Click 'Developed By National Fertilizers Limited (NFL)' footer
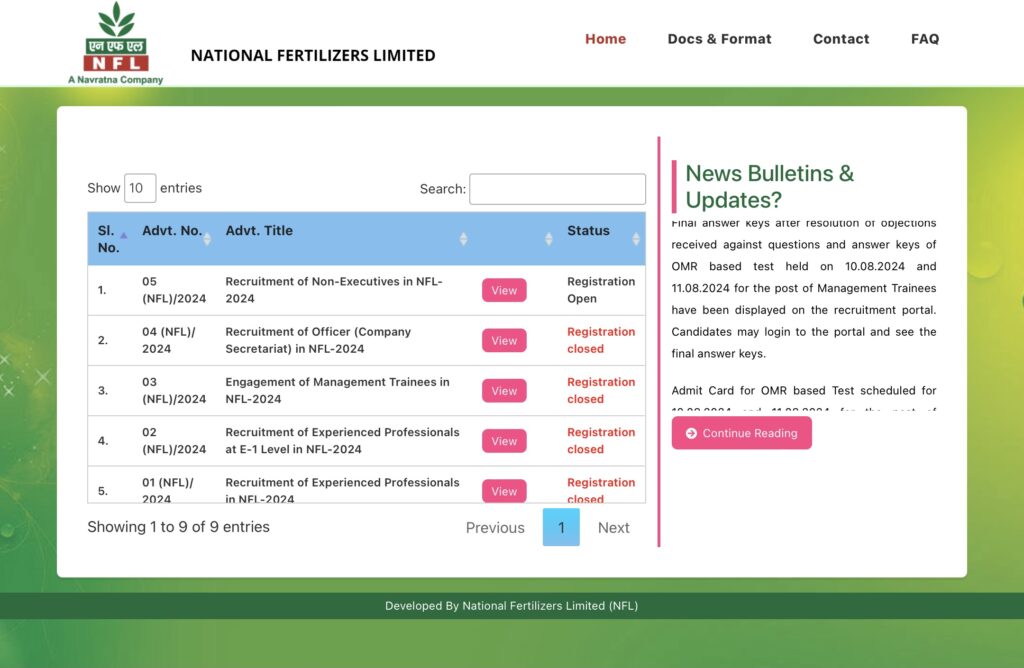Viewport: 1024px width, 668px height. [511, 606]
